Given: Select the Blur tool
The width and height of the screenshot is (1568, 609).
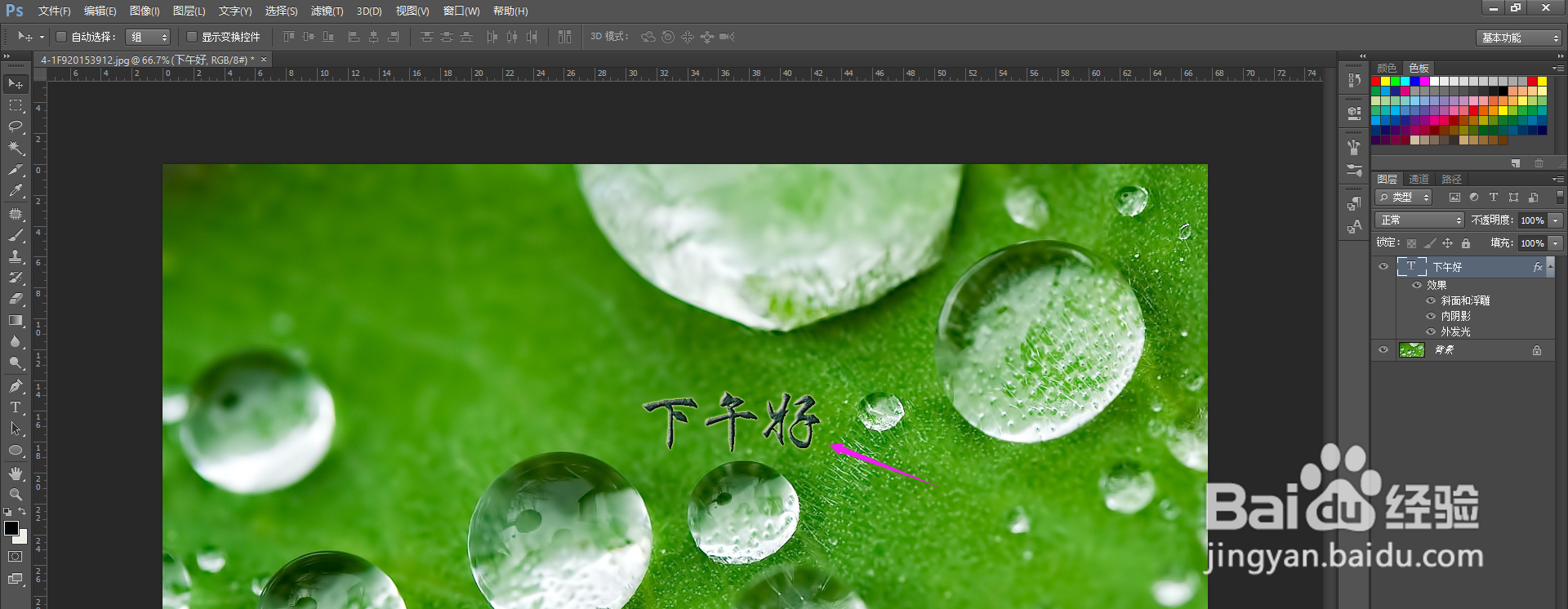Looking at the screenshot, I should click(16, 341).
